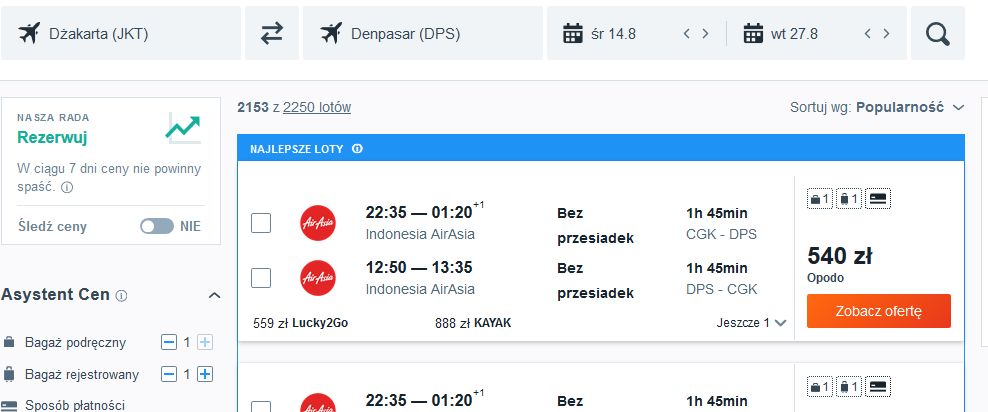The width and height of the screenshot is (988, 412).
Task: Edit the Dżakarta (JKT) origin field
Action: [x=121, y=33]
